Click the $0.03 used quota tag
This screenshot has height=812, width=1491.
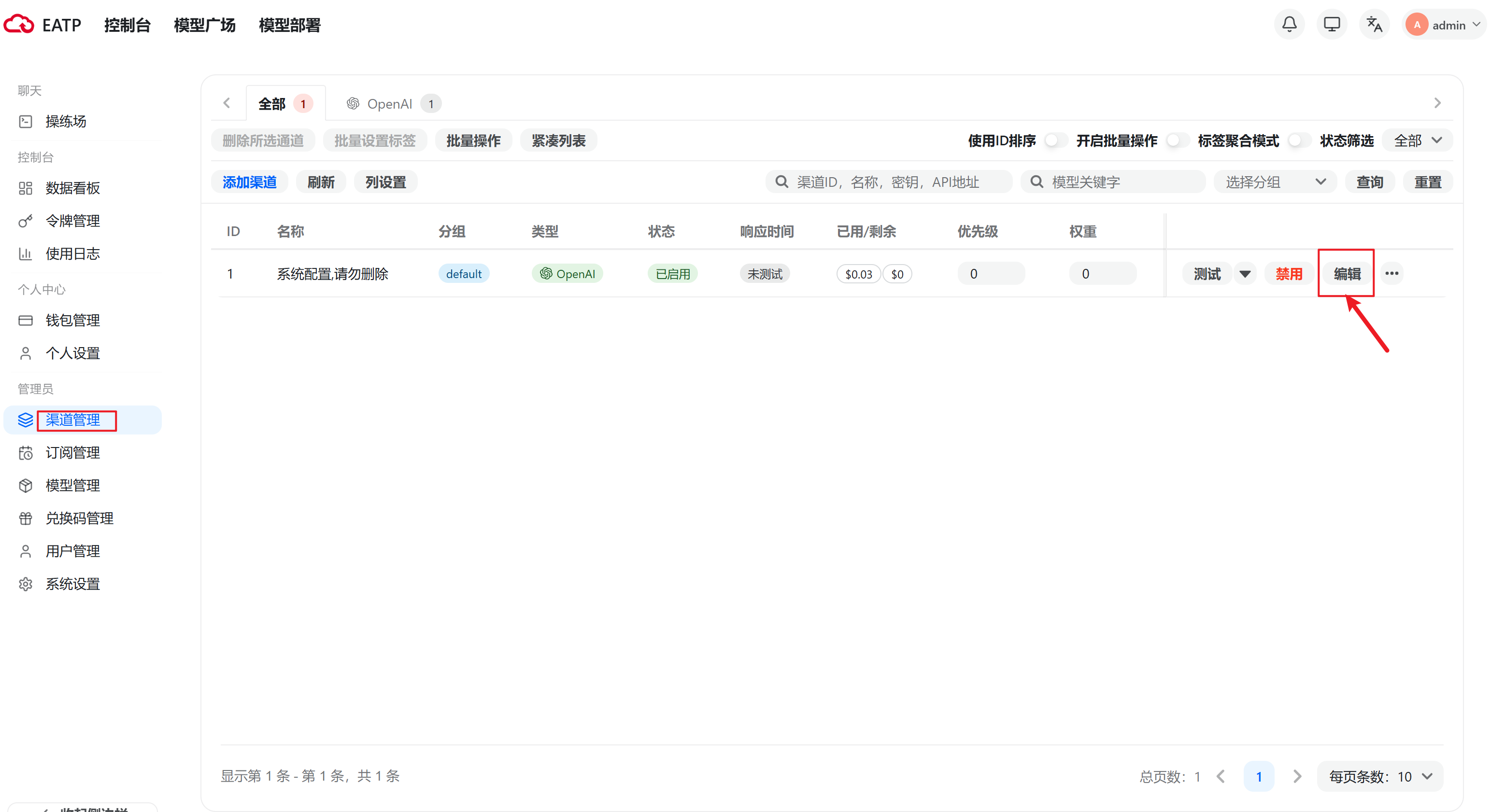coord(858,274)
